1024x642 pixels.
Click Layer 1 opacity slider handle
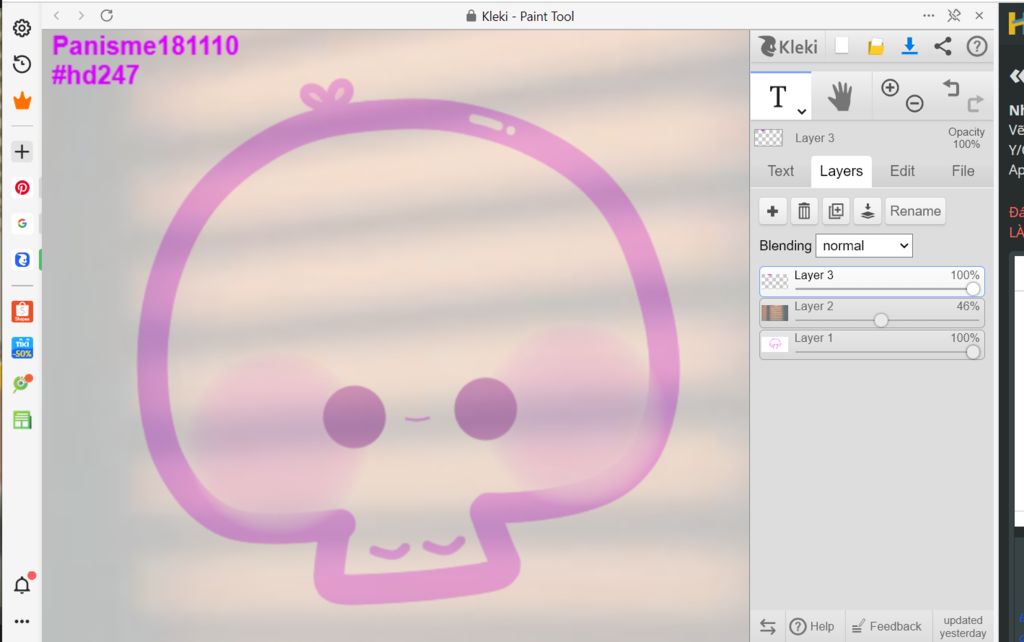click(972, 352)
